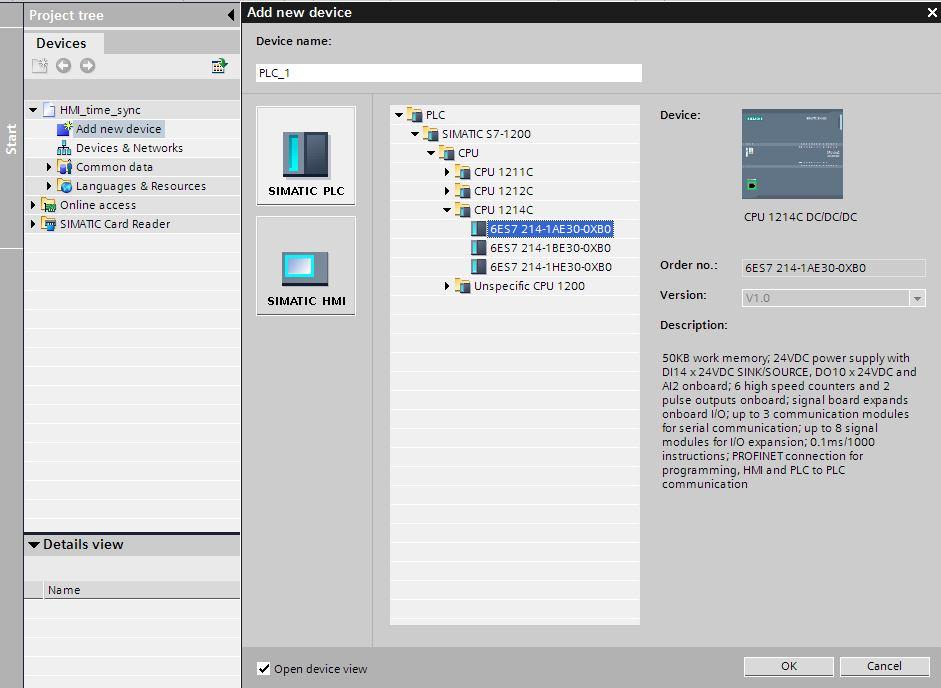Confirm the dialog with OK
This screenshot has height=688, width=941.
click(789, 666)
